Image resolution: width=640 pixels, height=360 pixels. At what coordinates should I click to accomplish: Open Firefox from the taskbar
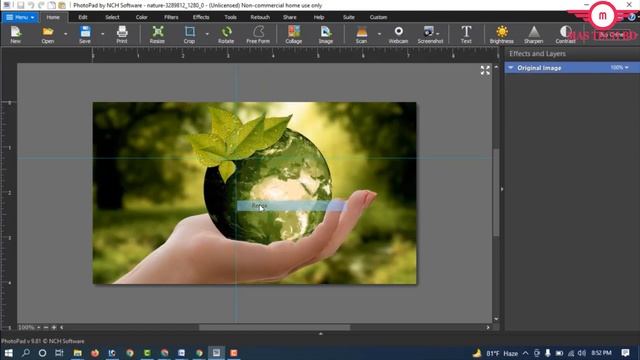pos(95,353)
